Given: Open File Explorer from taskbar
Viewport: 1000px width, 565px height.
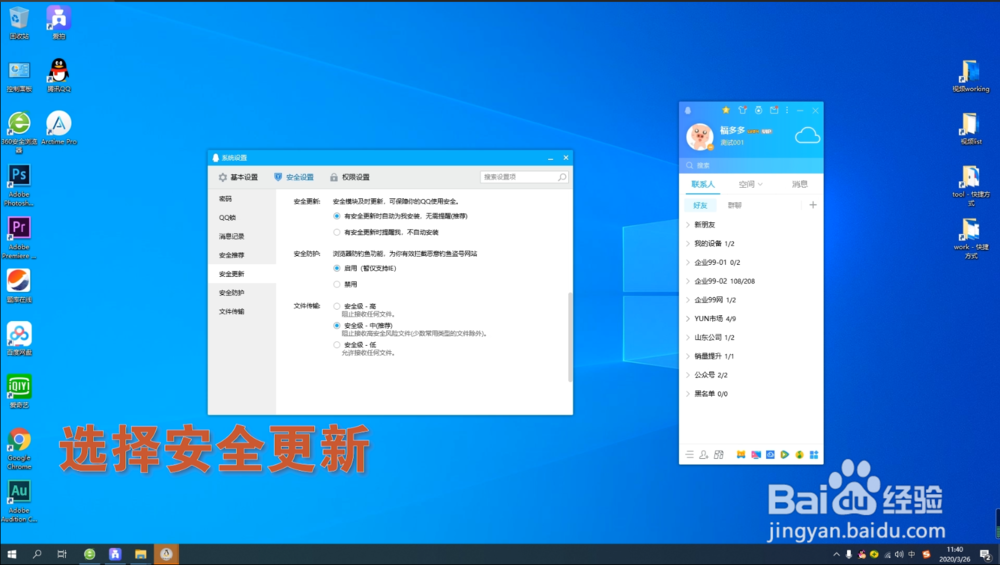Looking at the screenshot, I should click(140, 554).
